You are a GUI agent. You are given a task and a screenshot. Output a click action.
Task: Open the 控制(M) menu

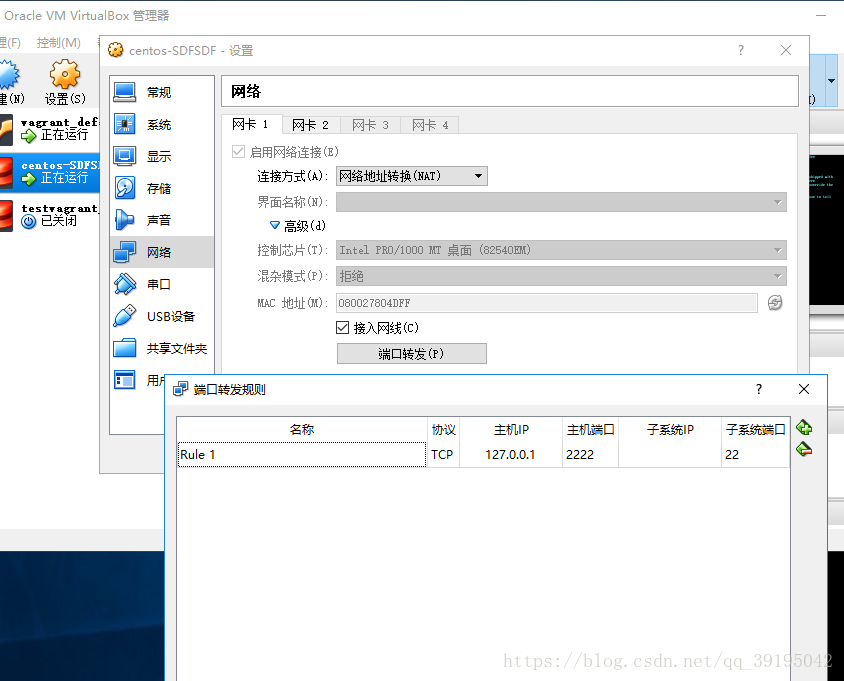click(59, 43)
